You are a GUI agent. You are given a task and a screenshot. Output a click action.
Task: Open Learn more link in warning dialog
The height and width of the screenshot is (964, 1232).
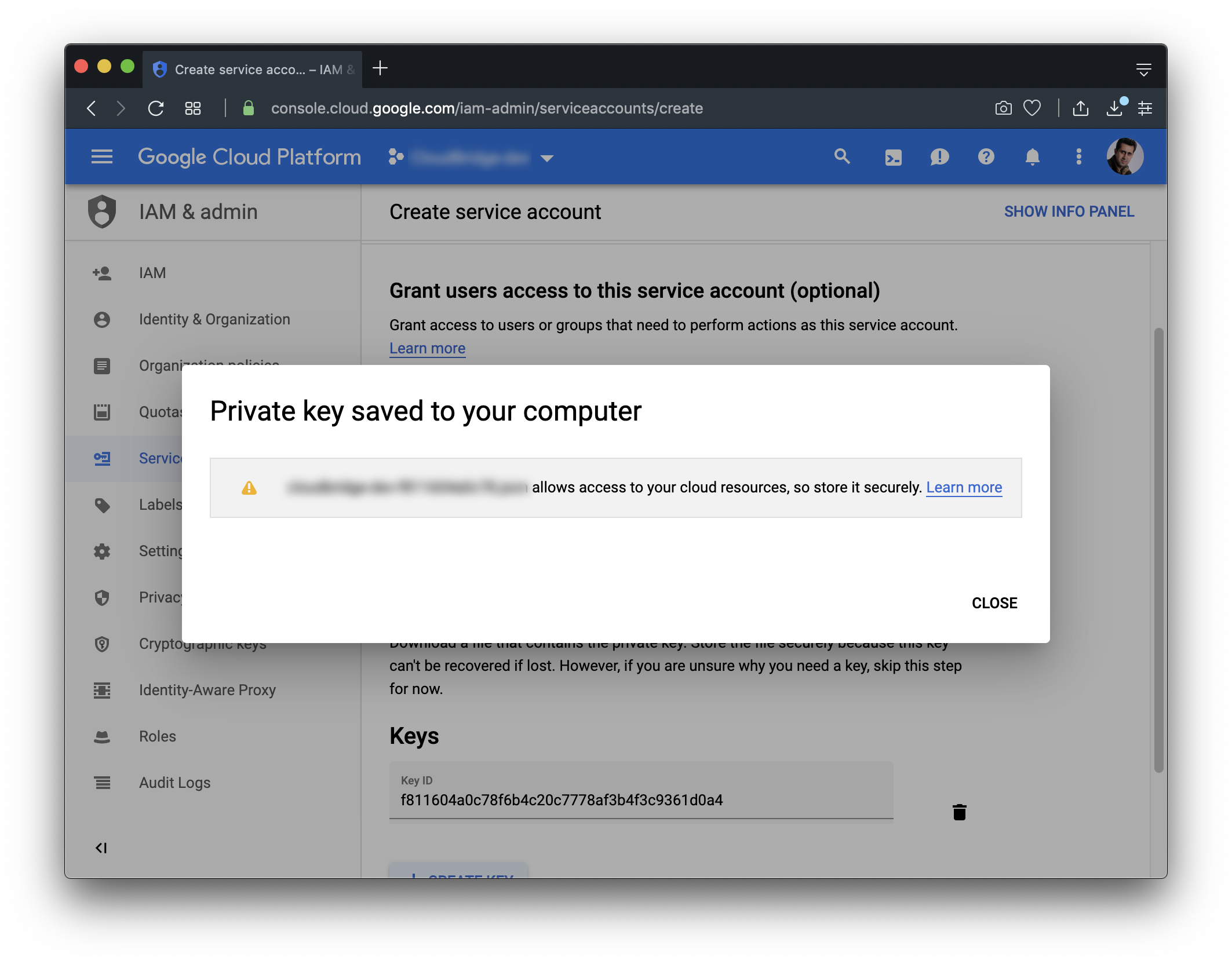pos(964,487)
